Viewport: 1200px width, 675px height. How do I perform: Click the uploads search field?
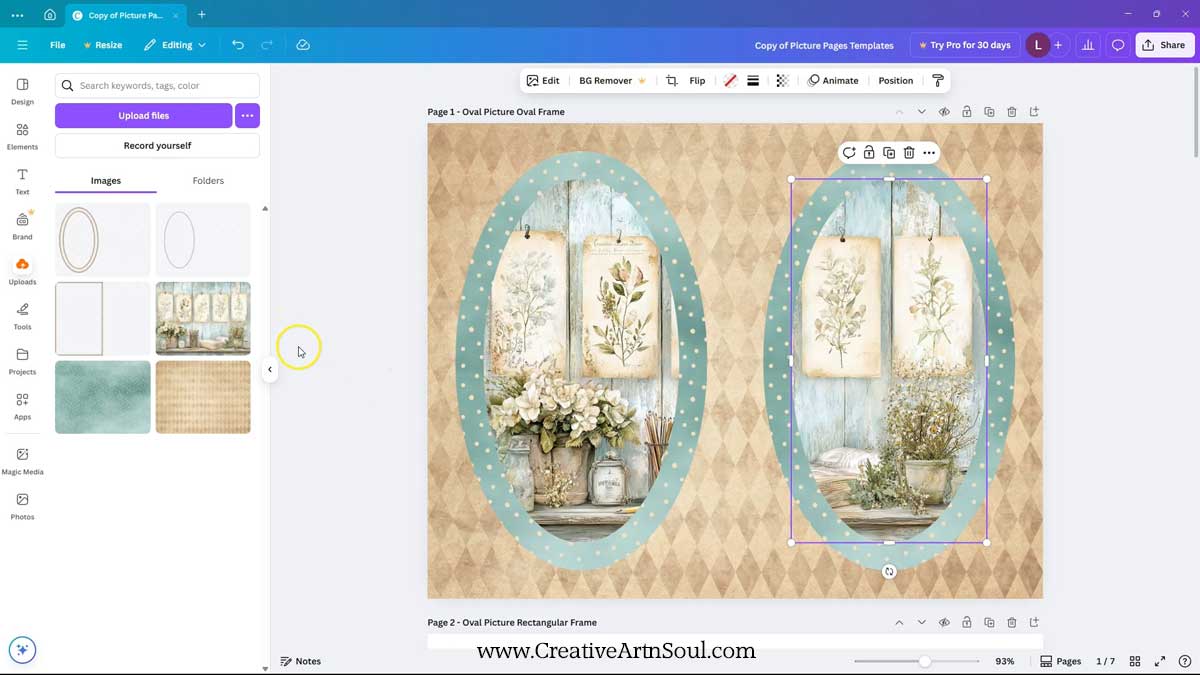point(157,86)
